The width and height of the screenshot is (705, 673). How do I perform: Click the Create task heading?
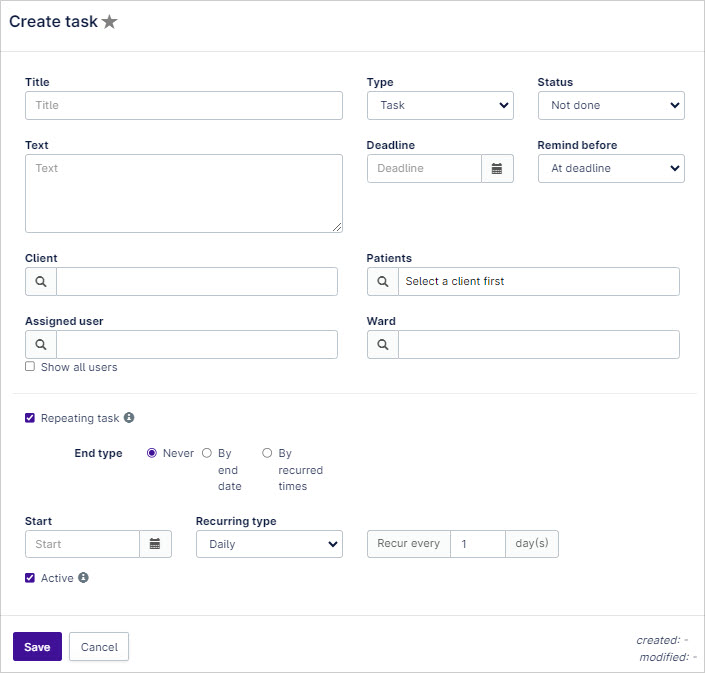click(53, 22)
